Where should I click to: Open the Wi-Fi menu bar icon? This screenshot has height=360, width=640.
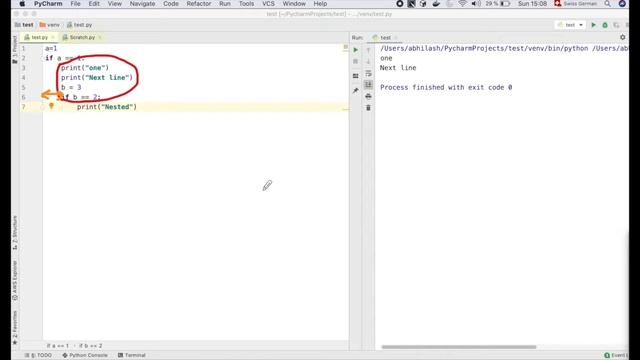(462, 4)
